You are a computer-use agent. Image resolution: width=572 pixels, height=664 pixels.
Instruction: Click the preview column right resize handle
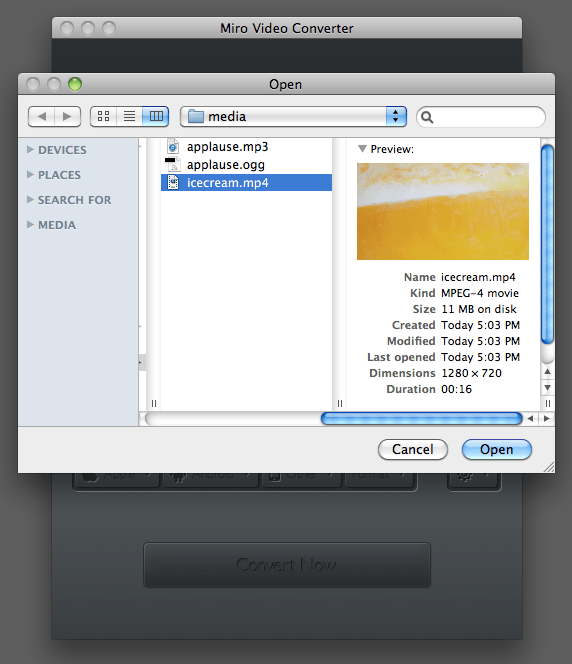click(x=548, y=404)
